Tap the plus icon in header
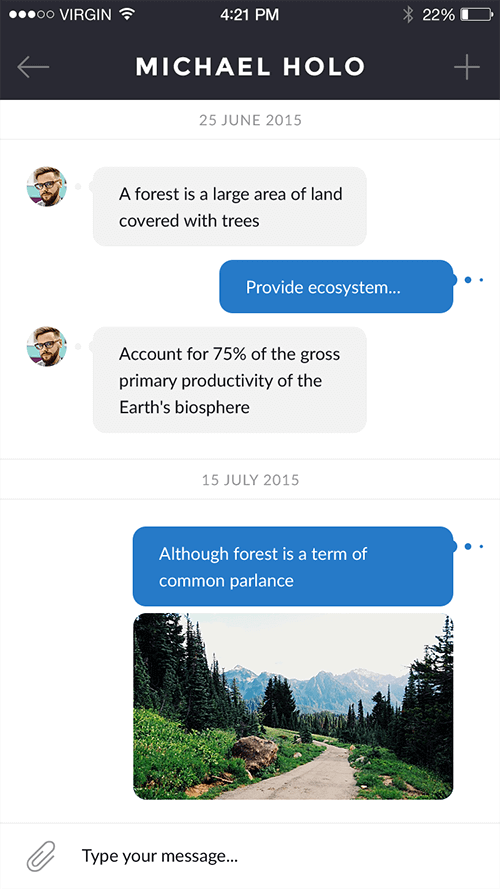 pos(467,67)
